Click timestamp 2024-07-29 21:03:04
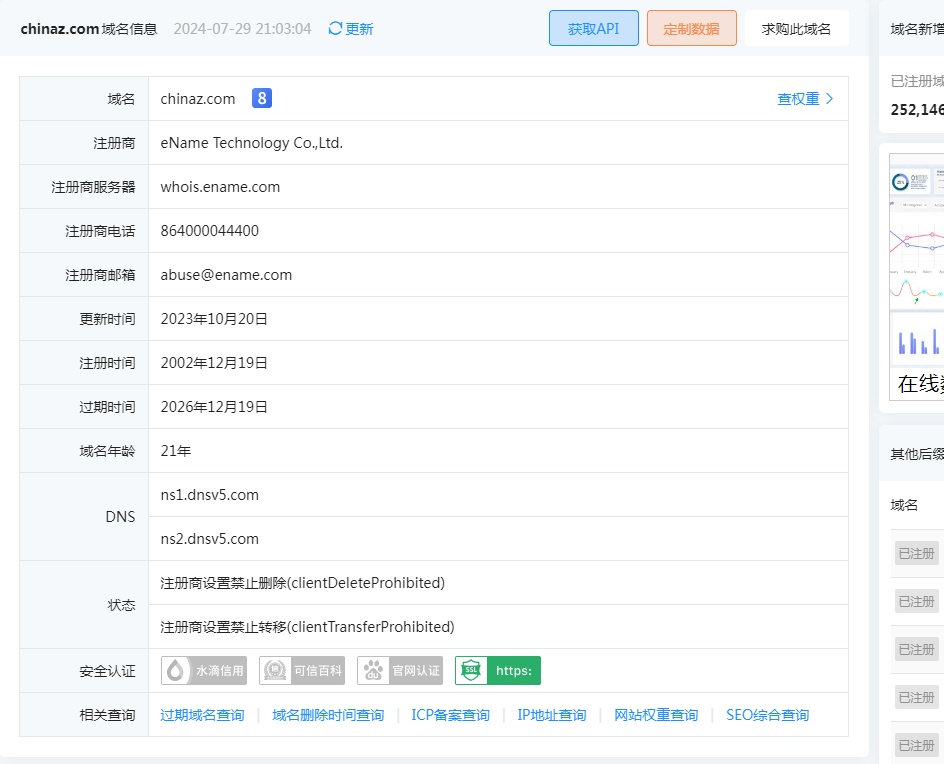This screenshot has width=944, height=764. pyautogui.click(x=243, y=29)
